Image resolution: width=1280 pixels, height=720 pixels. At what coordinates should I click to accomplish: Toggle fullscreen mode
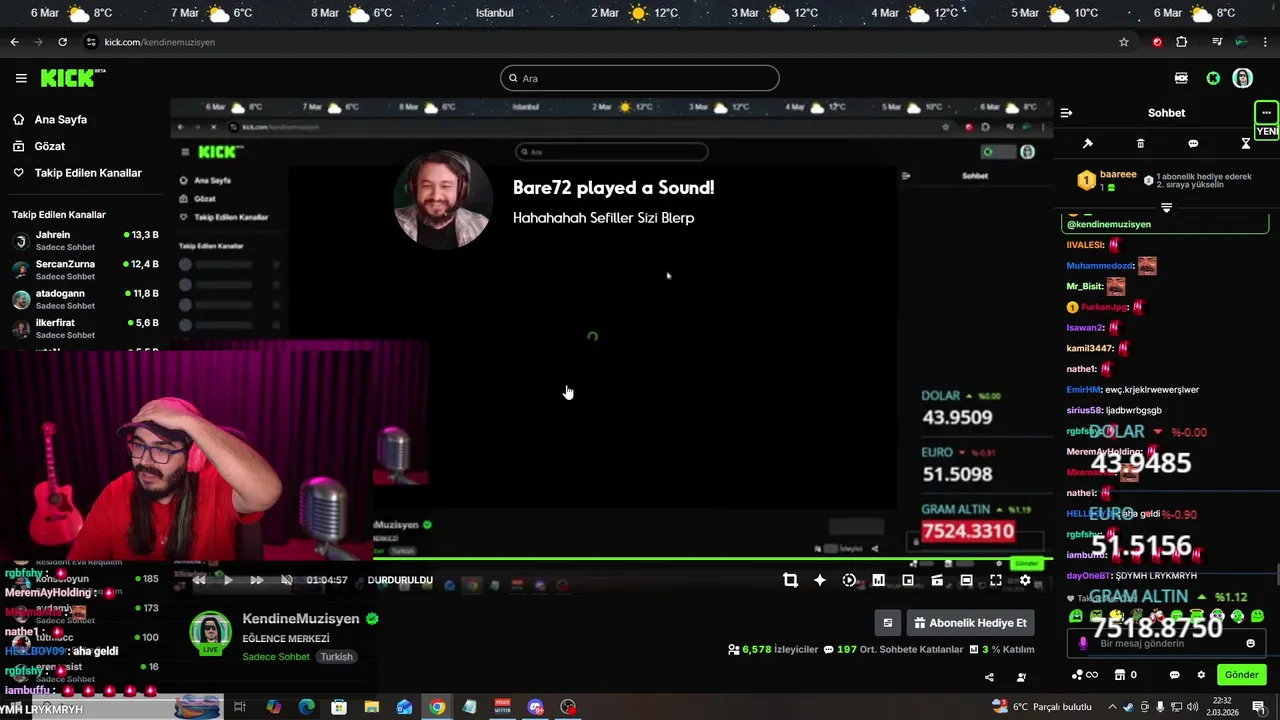point(996,580)
